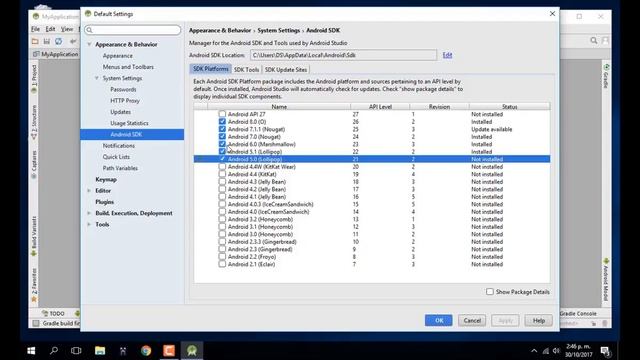Switch to SDK Tools tab
This screenshot has width=640, height=360.
pyautogui.click(x=247, y=69)
